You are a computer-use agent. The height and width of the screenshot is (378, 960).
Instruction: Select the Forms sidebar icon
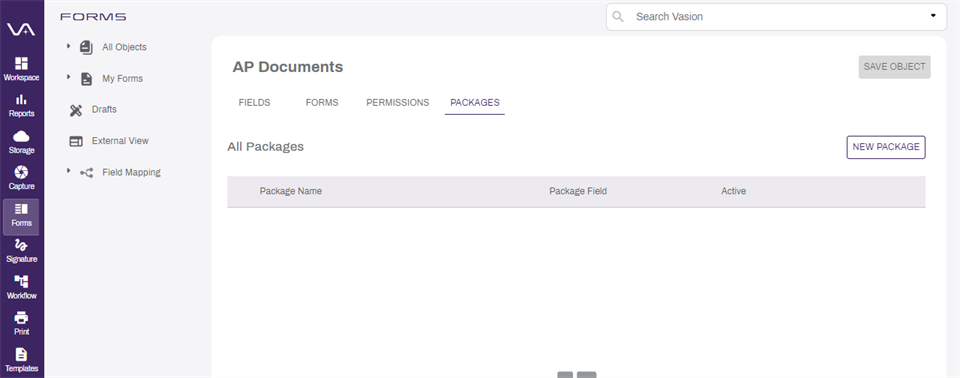[21, 217]
